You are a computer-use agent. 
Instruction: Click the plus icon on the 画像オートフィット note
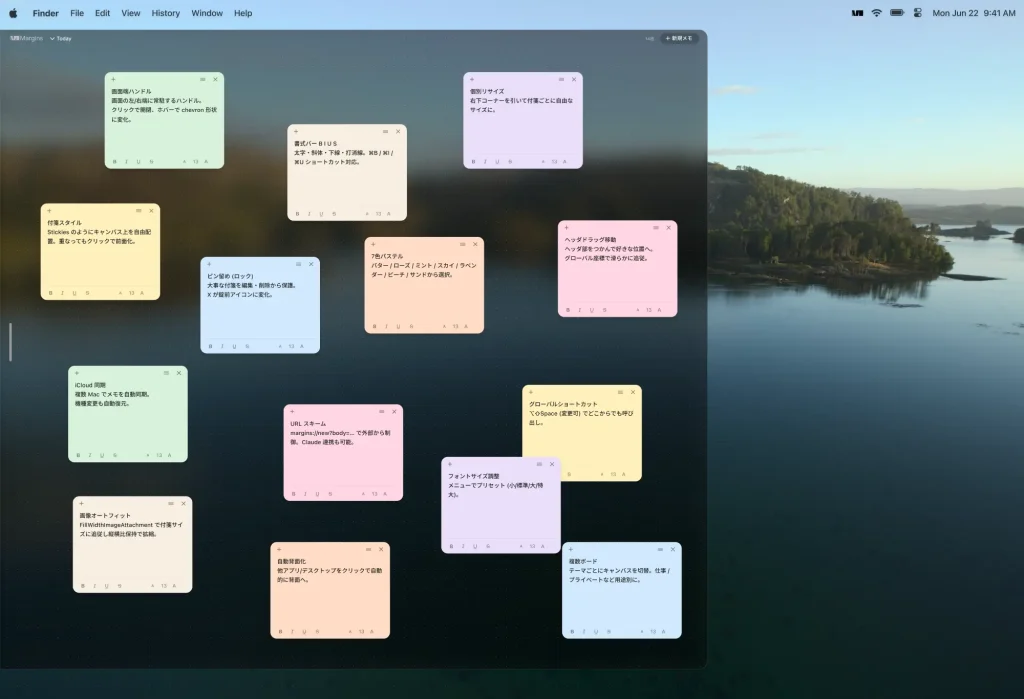click(x=82, y=504)
